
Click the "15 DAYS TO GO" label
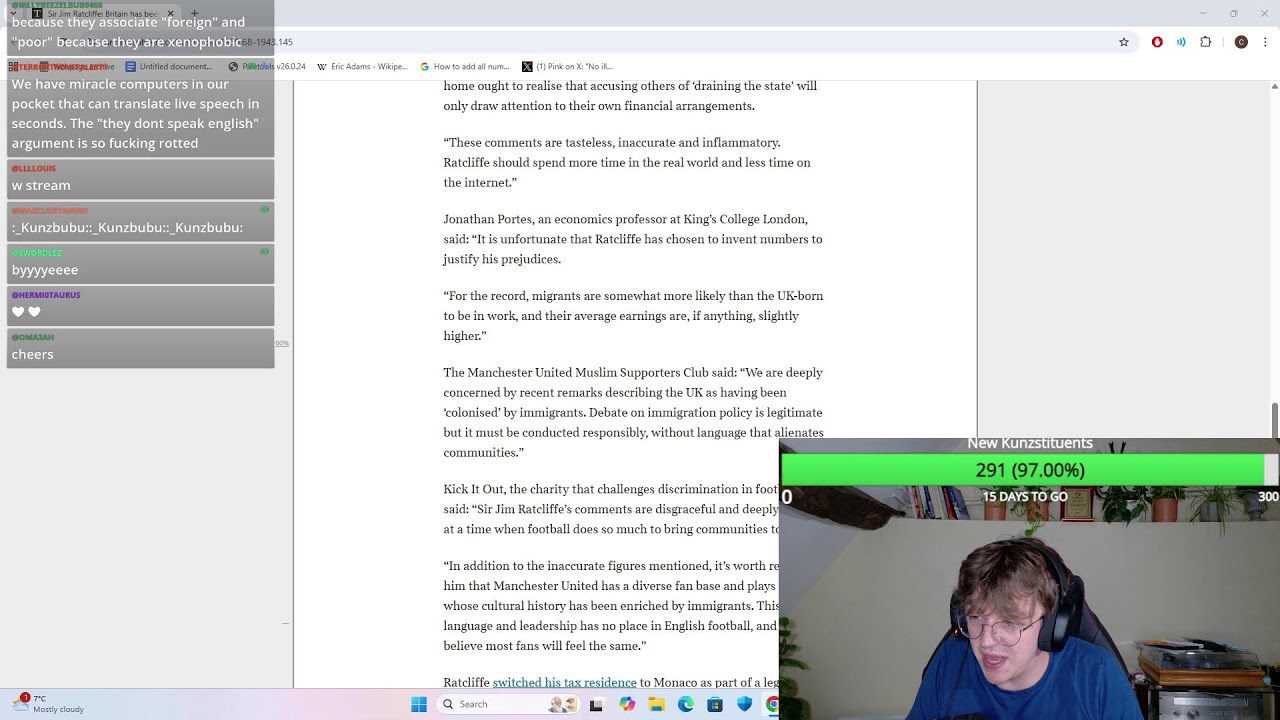point(1025,497)
